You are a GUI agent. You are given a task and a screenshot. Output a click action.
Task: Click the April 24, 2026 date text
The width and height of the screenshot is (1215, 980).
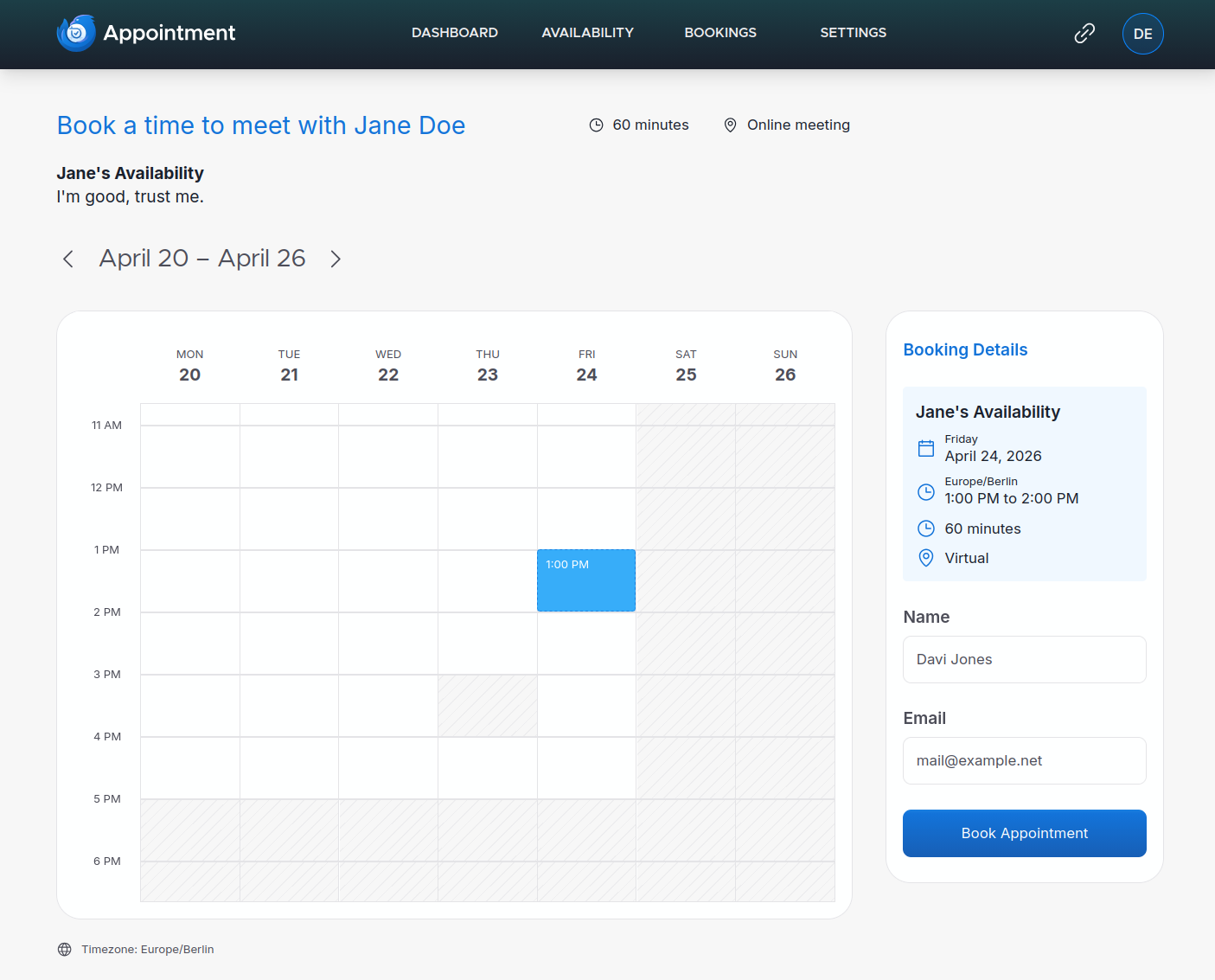point(993,456)
